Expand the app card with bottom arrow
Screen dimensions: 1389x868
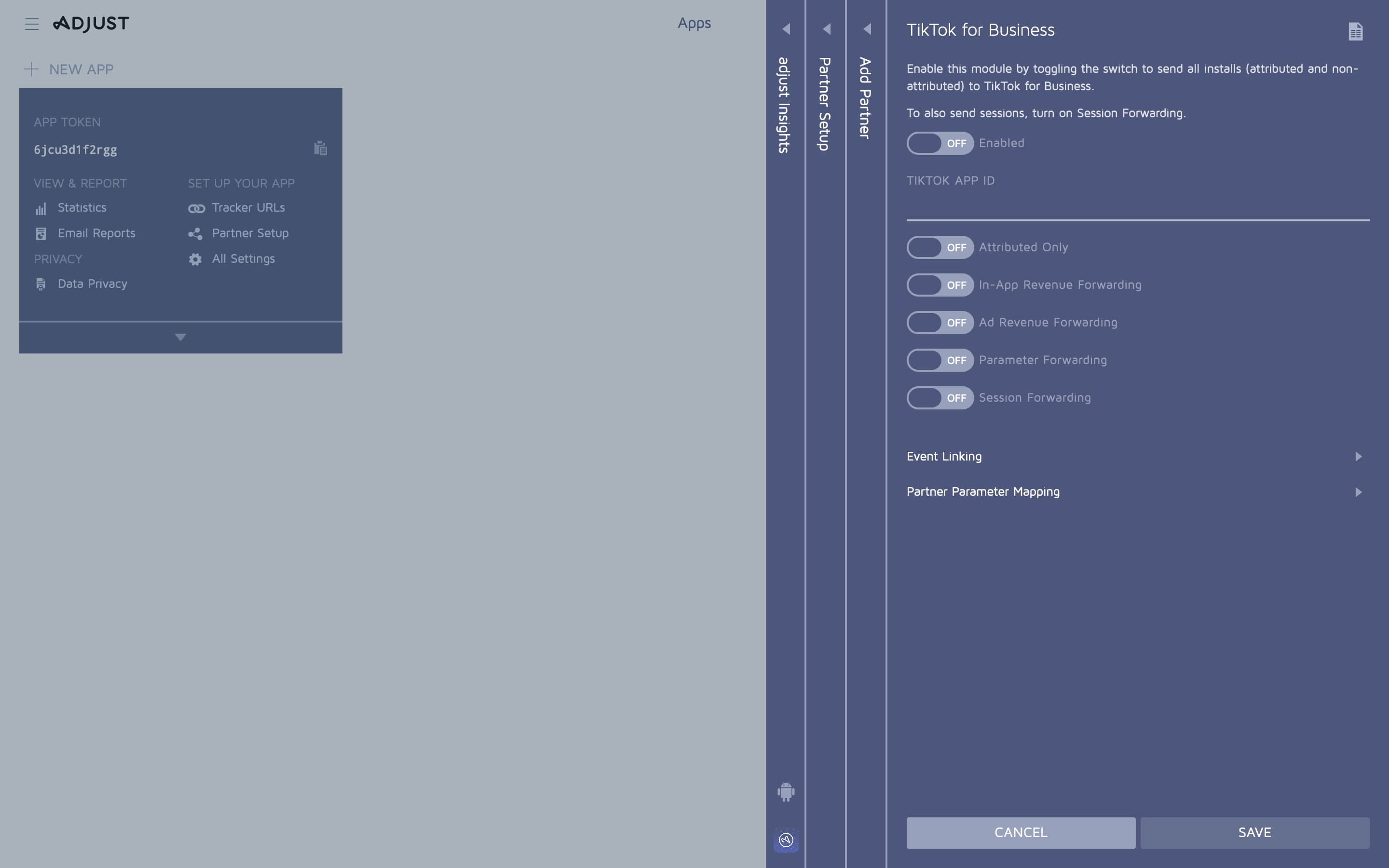point(180,338)
